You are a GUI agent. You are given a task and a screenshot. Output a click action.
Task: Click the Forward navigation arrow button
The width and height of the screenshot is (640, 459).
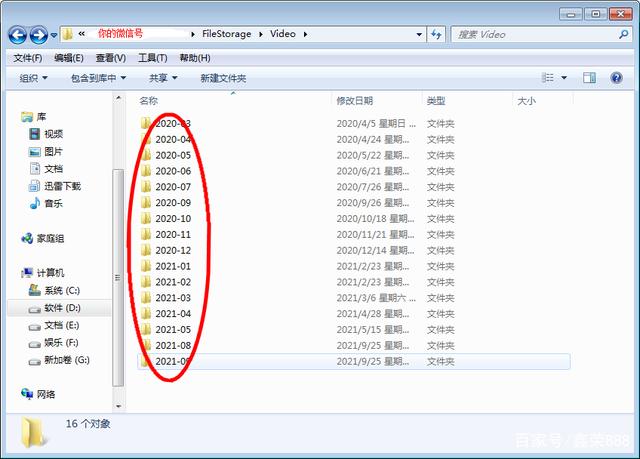click(40, 35)
